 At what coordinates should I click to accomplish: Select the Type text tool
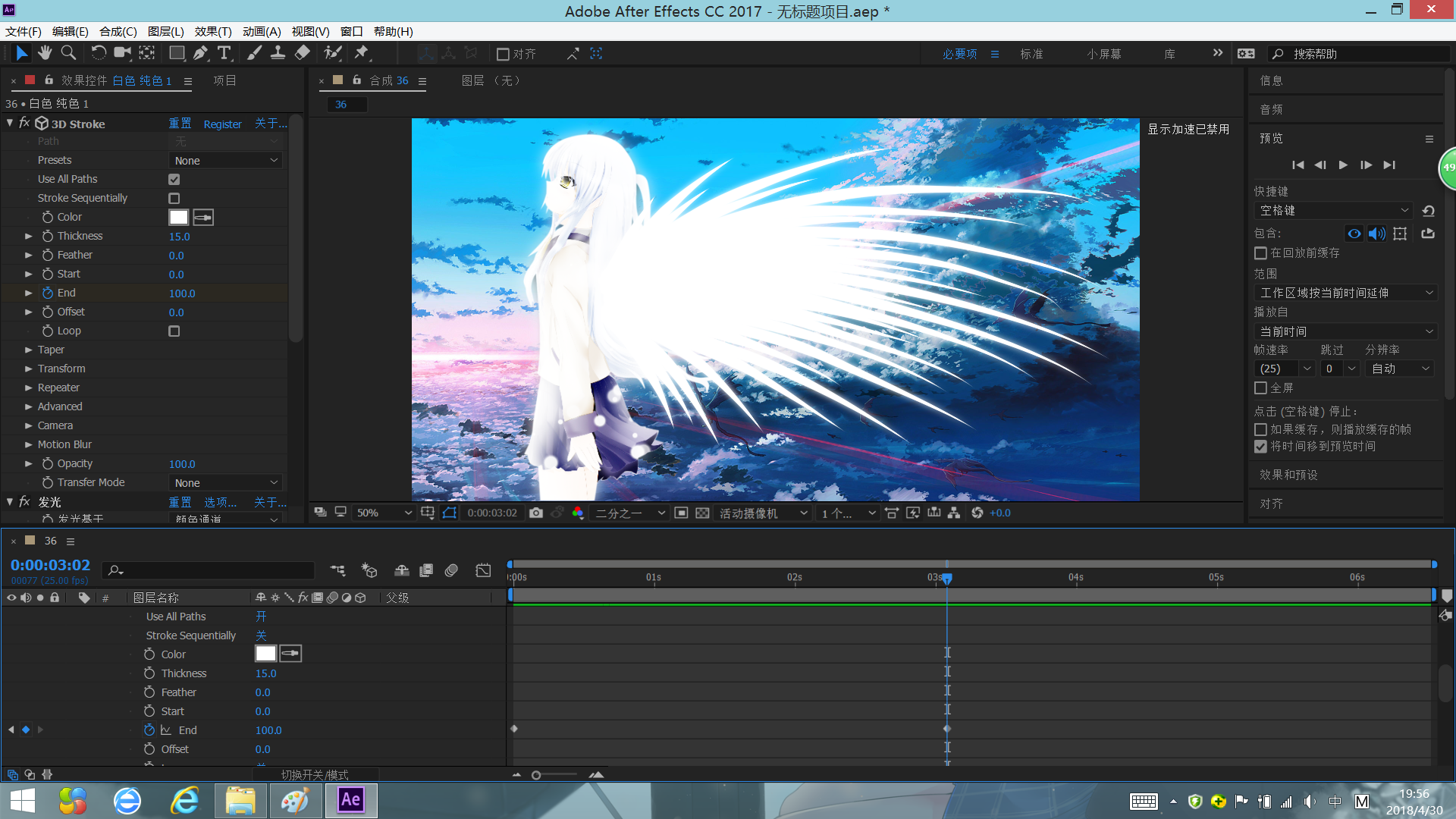tap(224, 53)
